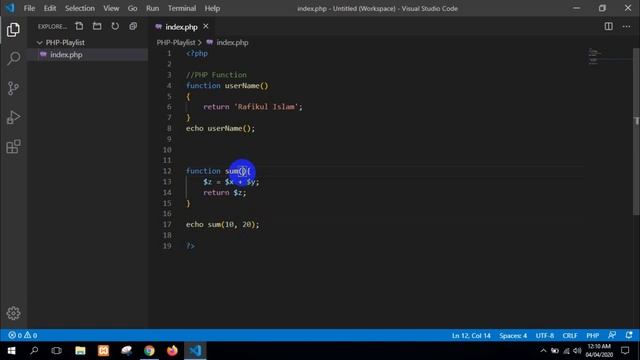Change indentation via Spaces: 4
The width and height of the screenshot is (640, 360).
(513, 336)
